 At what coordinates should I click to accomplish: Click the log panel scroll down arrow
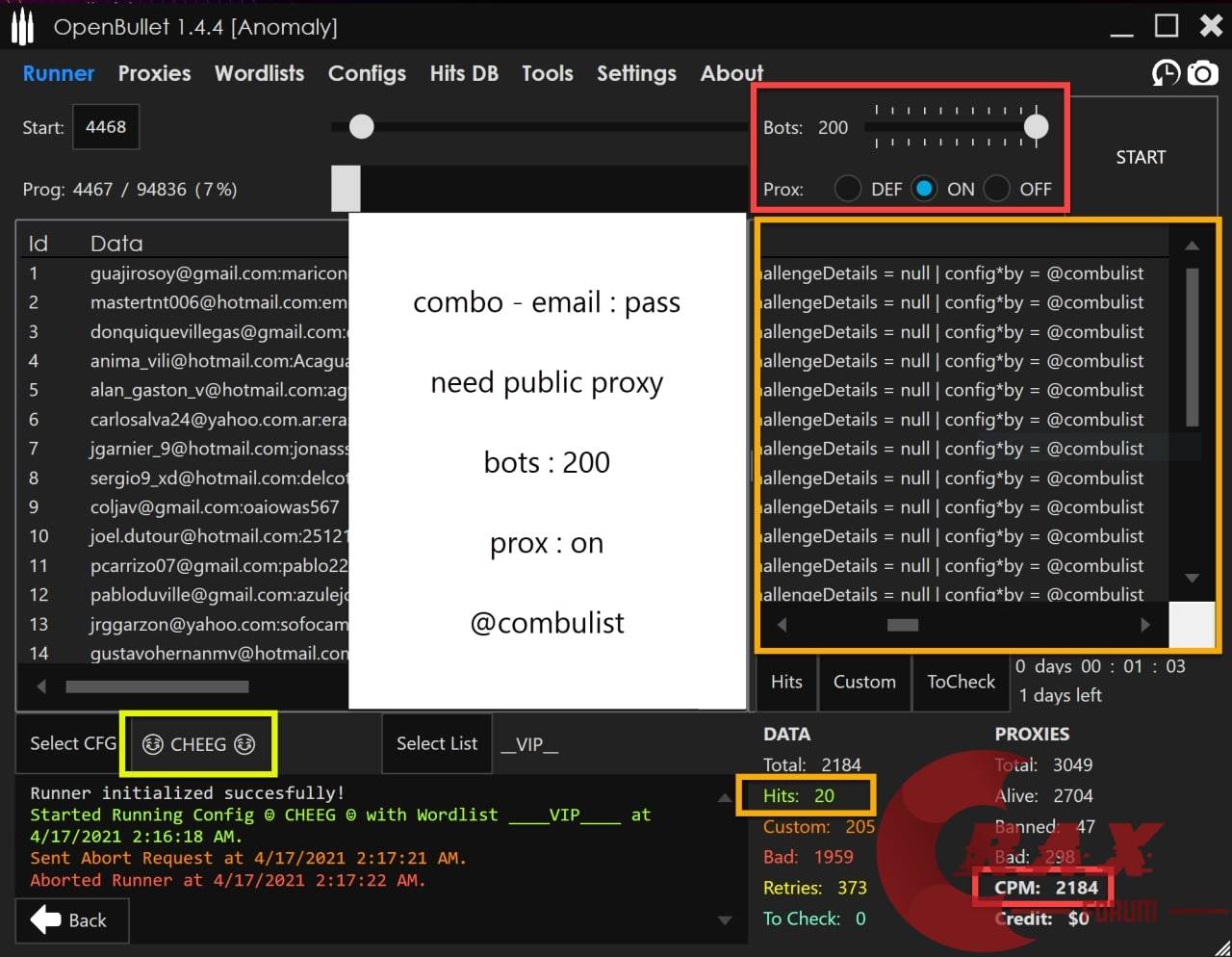[725, 920]
